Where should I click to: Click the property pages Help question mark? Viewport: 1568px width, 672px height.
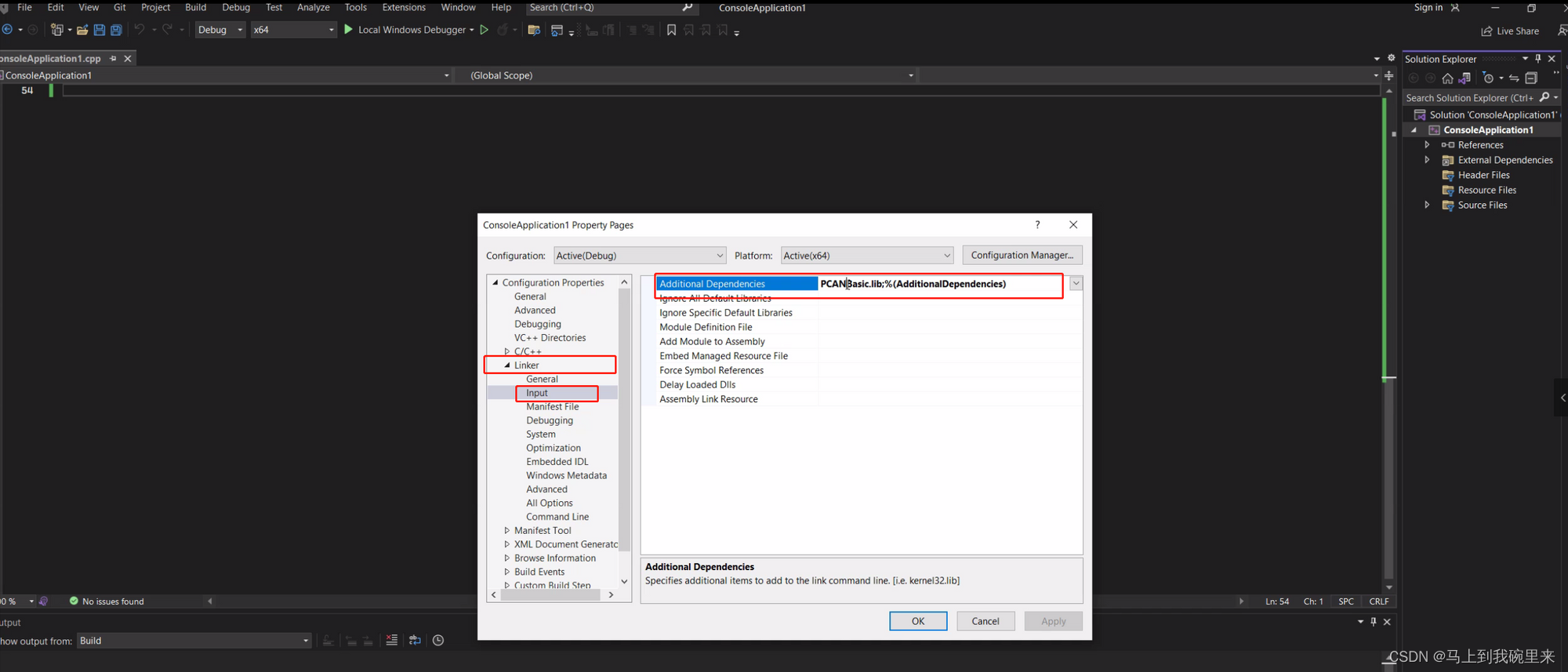[1037, 225]
